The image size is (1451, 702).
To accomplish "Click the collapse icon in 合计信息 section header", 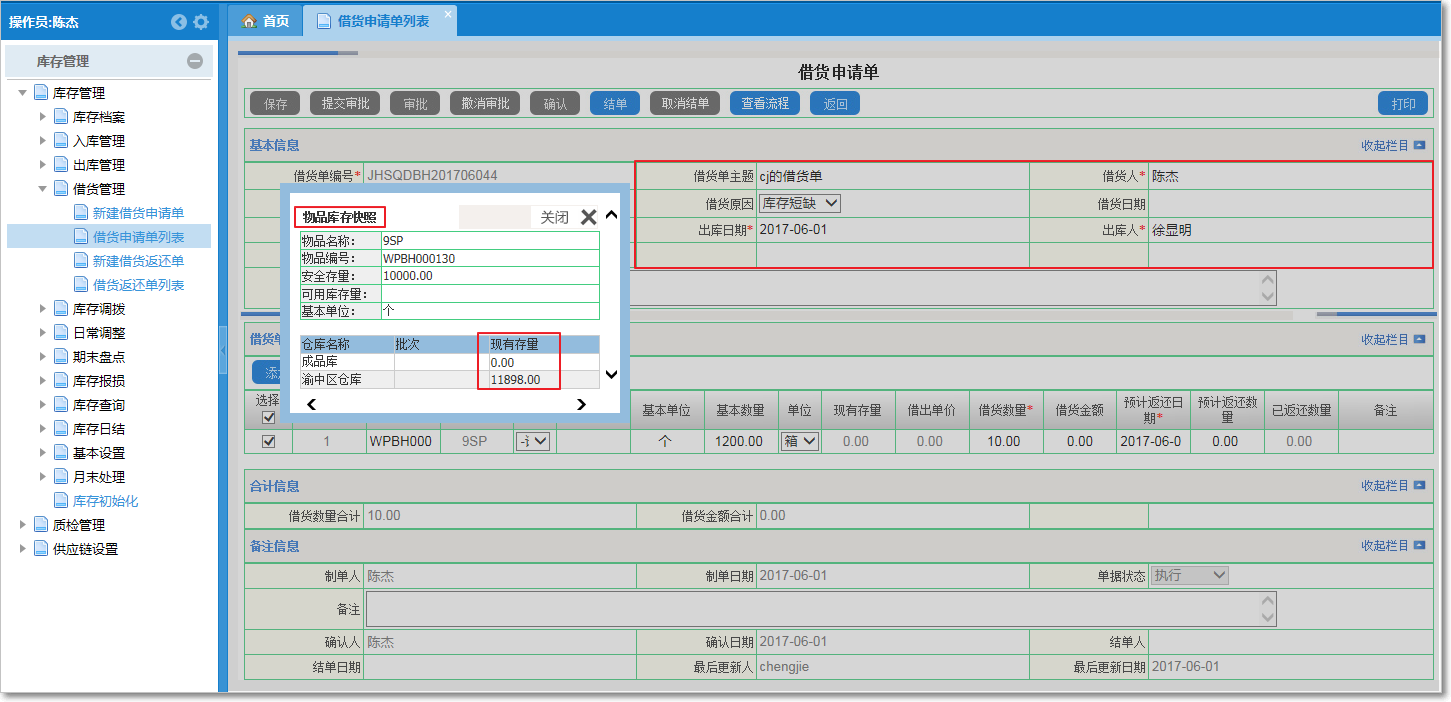I will [x=1419, y=486].
